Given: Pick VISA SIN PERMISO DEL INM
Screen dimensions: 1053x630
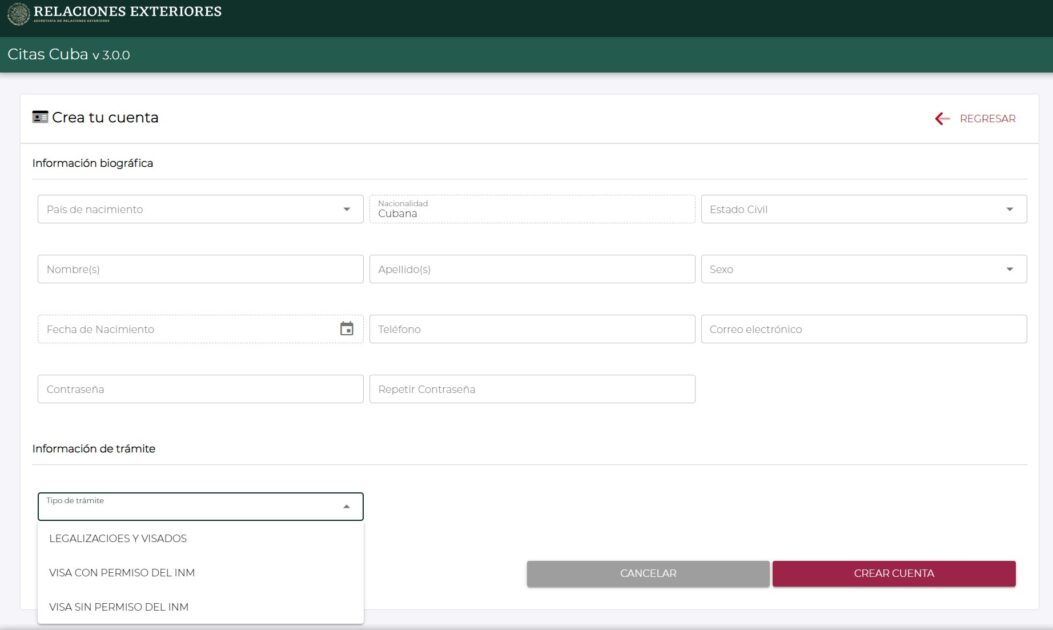Looking at the screenshot, I should point(119,607).
